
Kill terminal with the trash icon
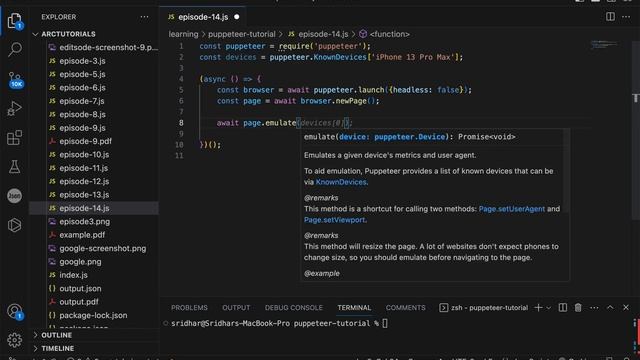[x=578, y=308]
